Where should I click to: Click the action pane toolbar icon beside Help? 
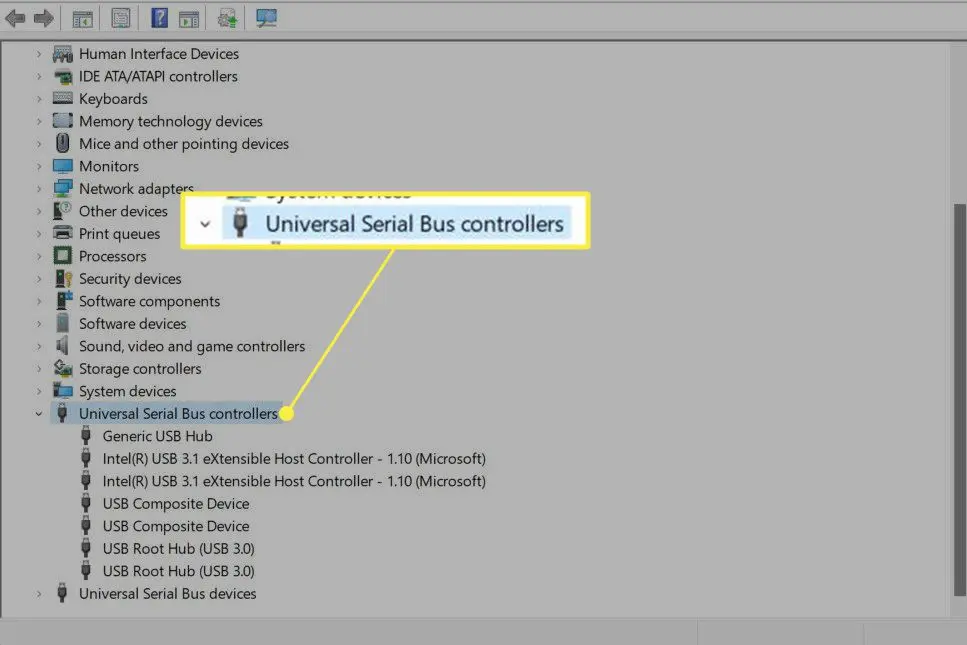pos(189,19)
